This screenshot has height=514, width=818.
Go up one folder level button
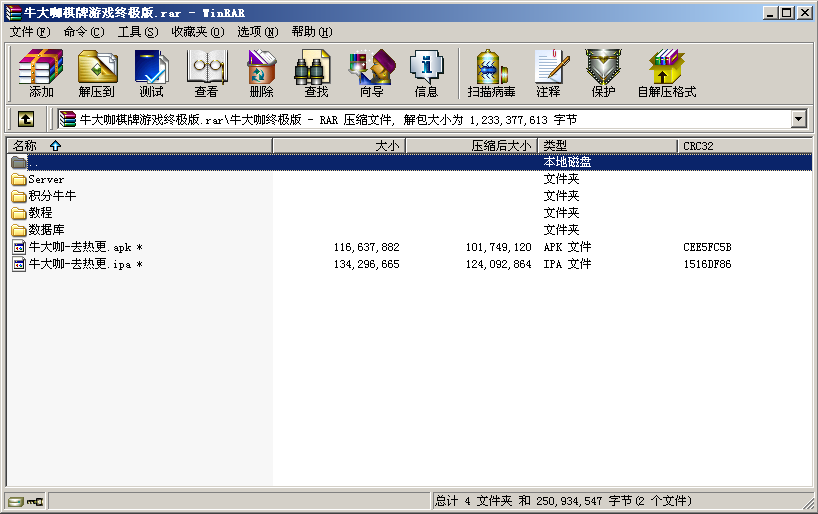pos(26,119)
